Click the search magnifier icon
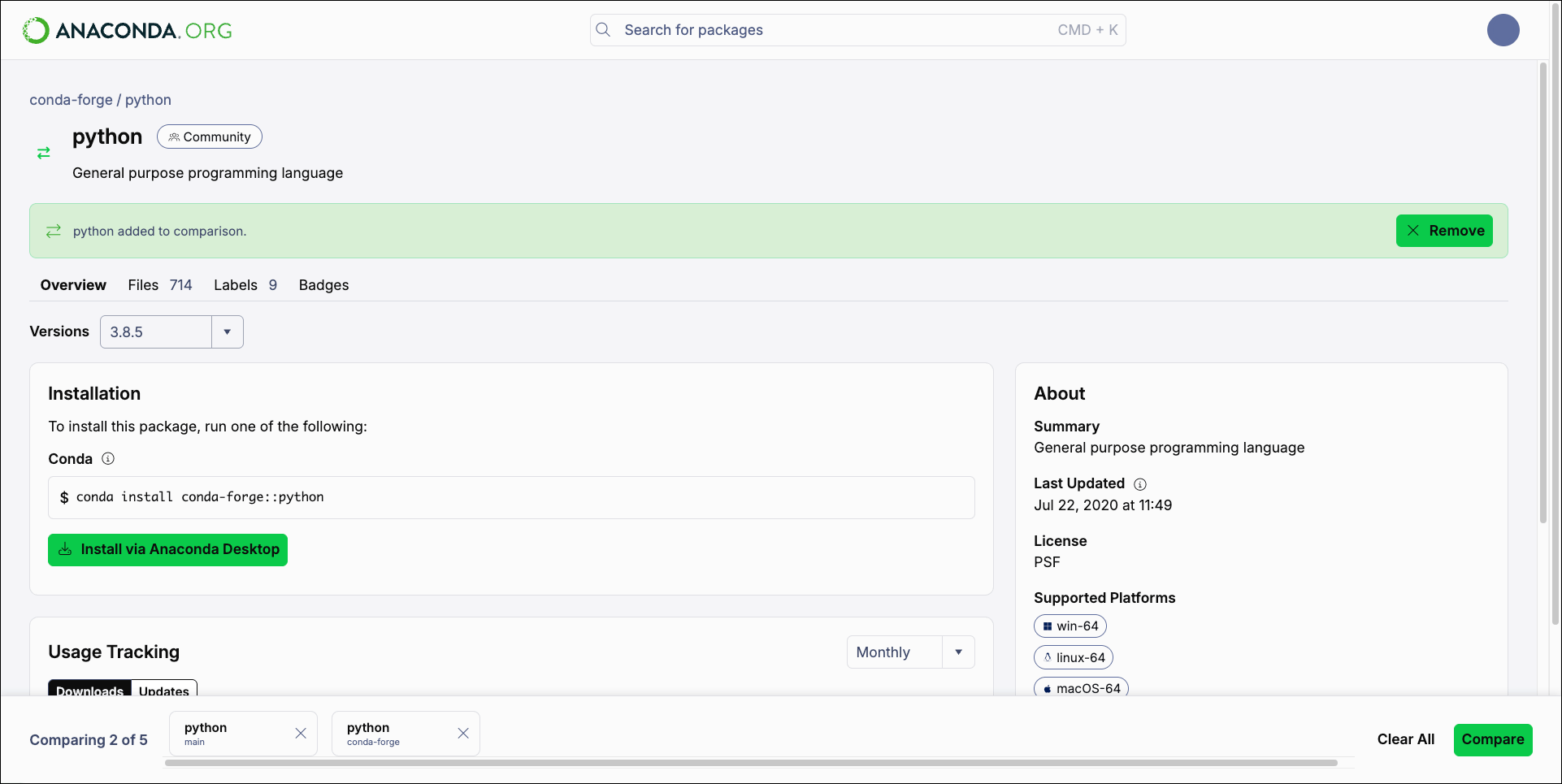This screenshot has height=784, width=1562. tap(603, 30)
